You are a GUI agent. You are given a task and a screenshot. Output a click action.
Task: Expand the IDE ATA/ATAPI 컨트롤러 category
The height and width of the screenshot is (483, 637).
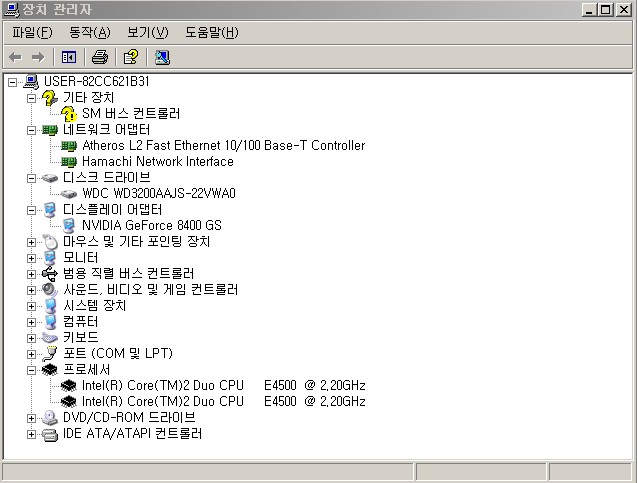click(x=31, y=434)
